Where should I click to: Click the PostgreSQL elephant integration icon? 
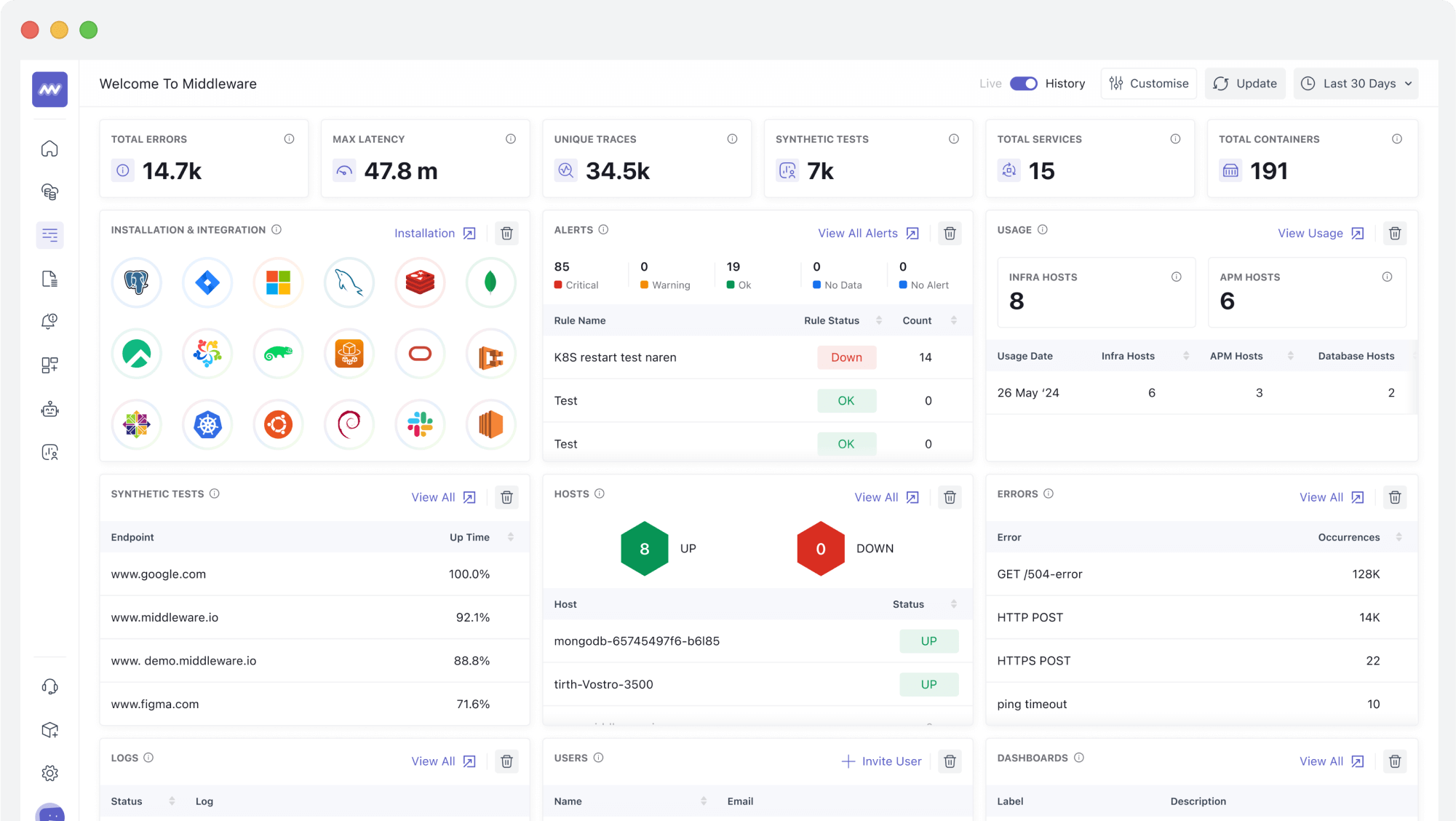(x=136, y=282)
